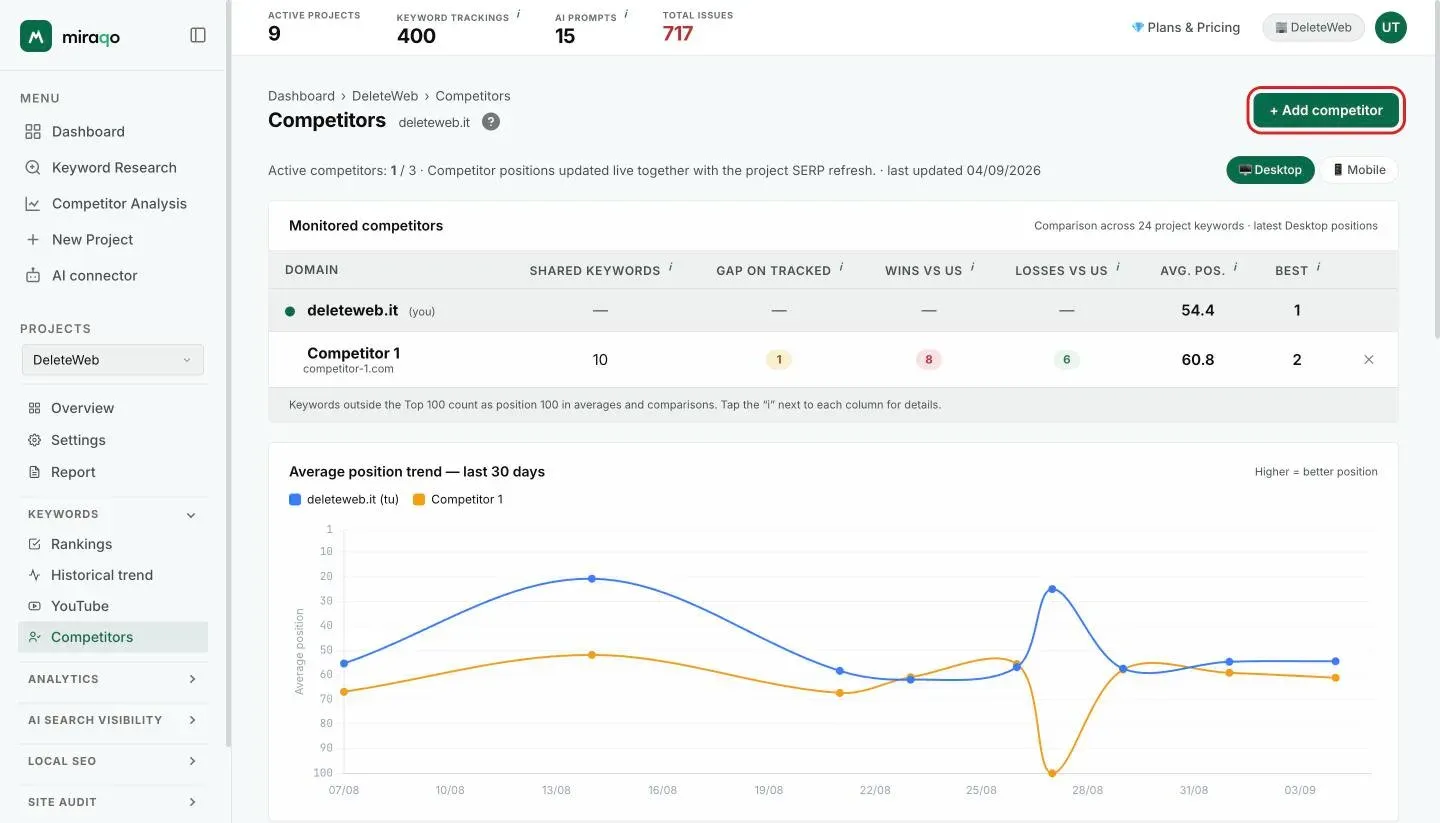This screenshot has width=1440, height=823.
Task: Click the AI Prompts info icon
Action: (626, 15)
